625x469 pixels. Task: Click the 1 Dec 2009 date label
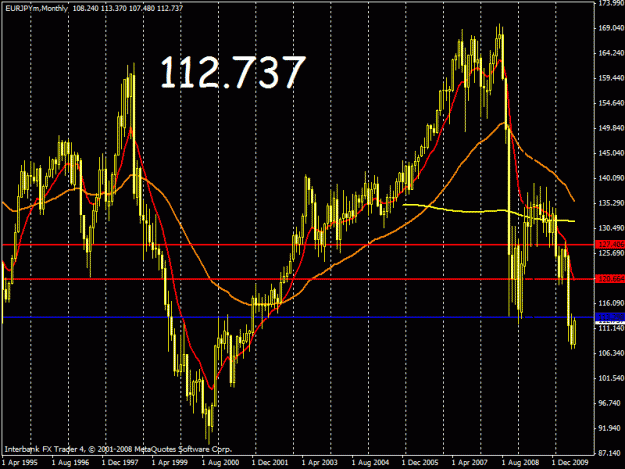point(570,463)
